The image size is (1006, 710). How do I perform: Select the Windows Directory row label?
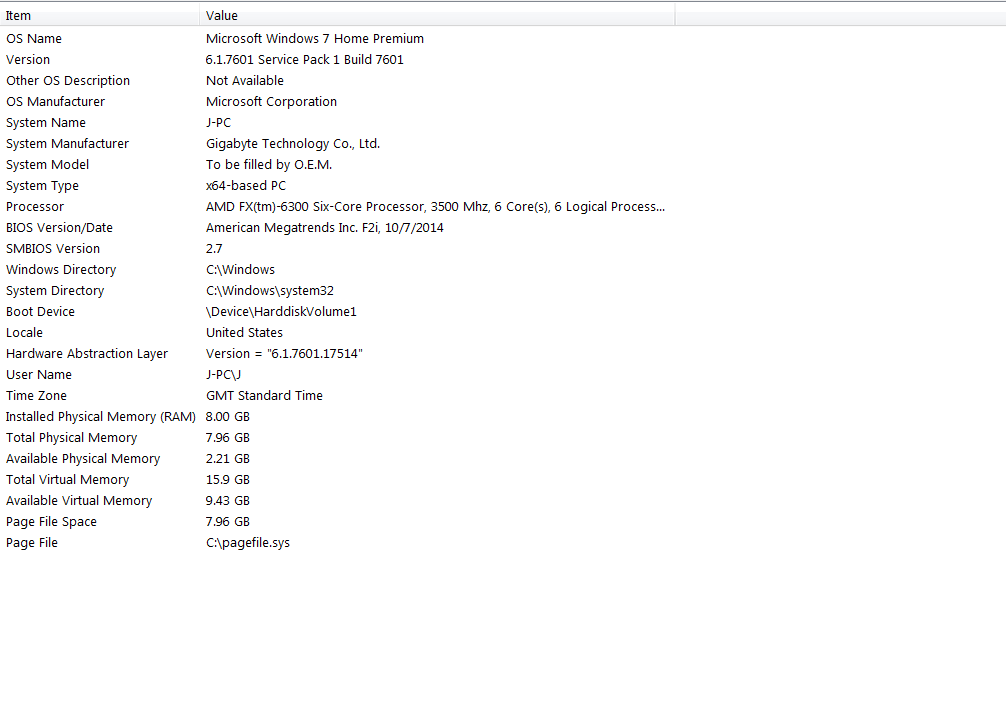(61, 270)
